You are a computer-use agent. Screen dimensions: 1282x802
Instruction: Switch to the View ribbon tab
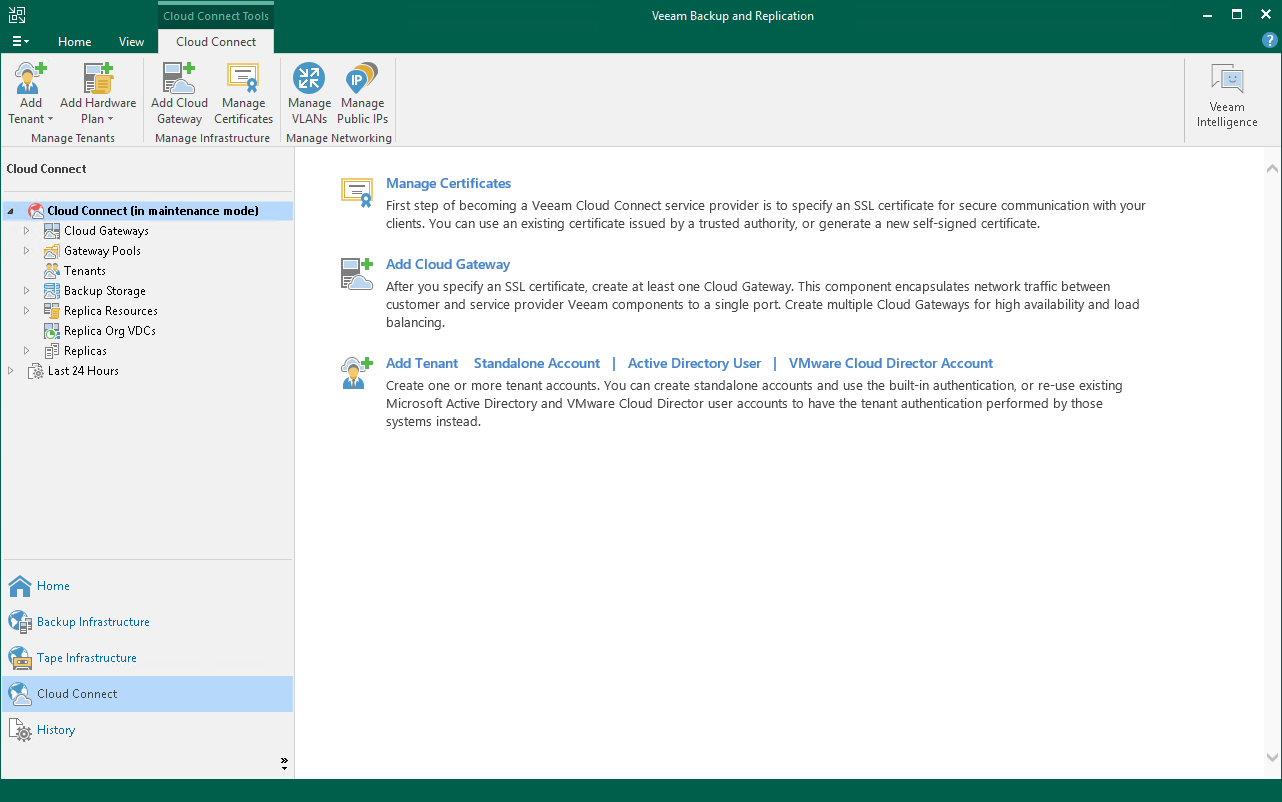(x=131, y=42)
